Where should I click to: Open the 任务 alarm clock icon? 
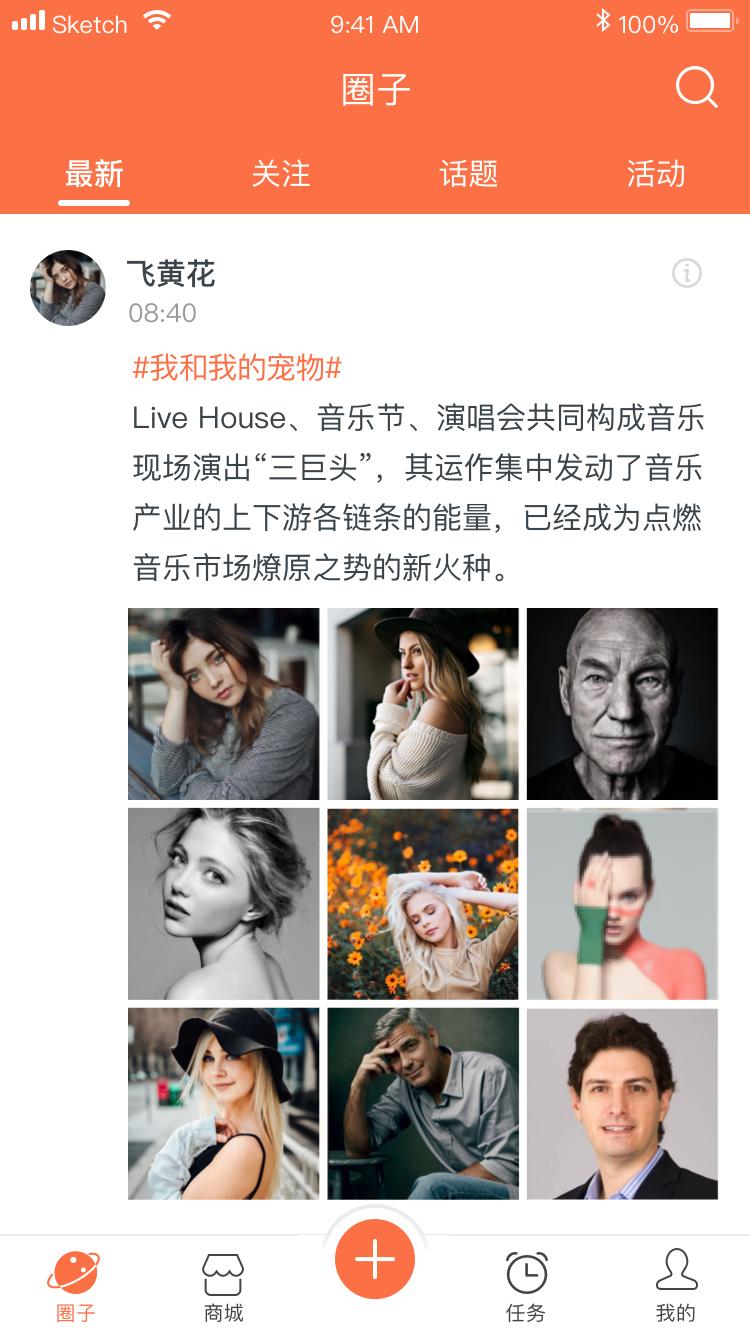526,1272
